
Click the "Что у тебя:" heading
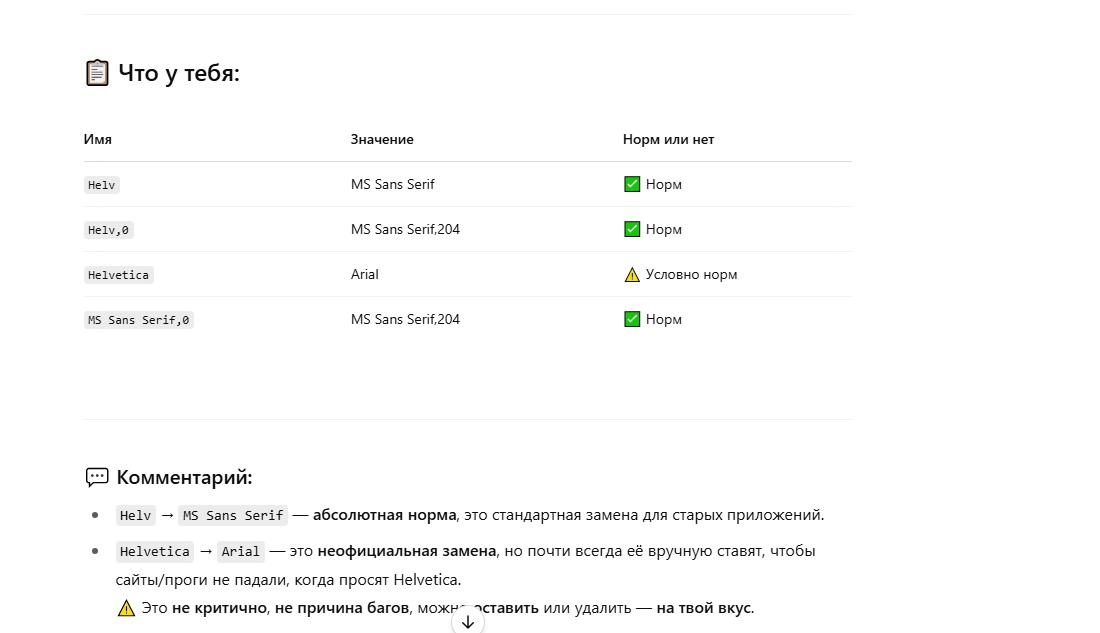coord(179,73)
